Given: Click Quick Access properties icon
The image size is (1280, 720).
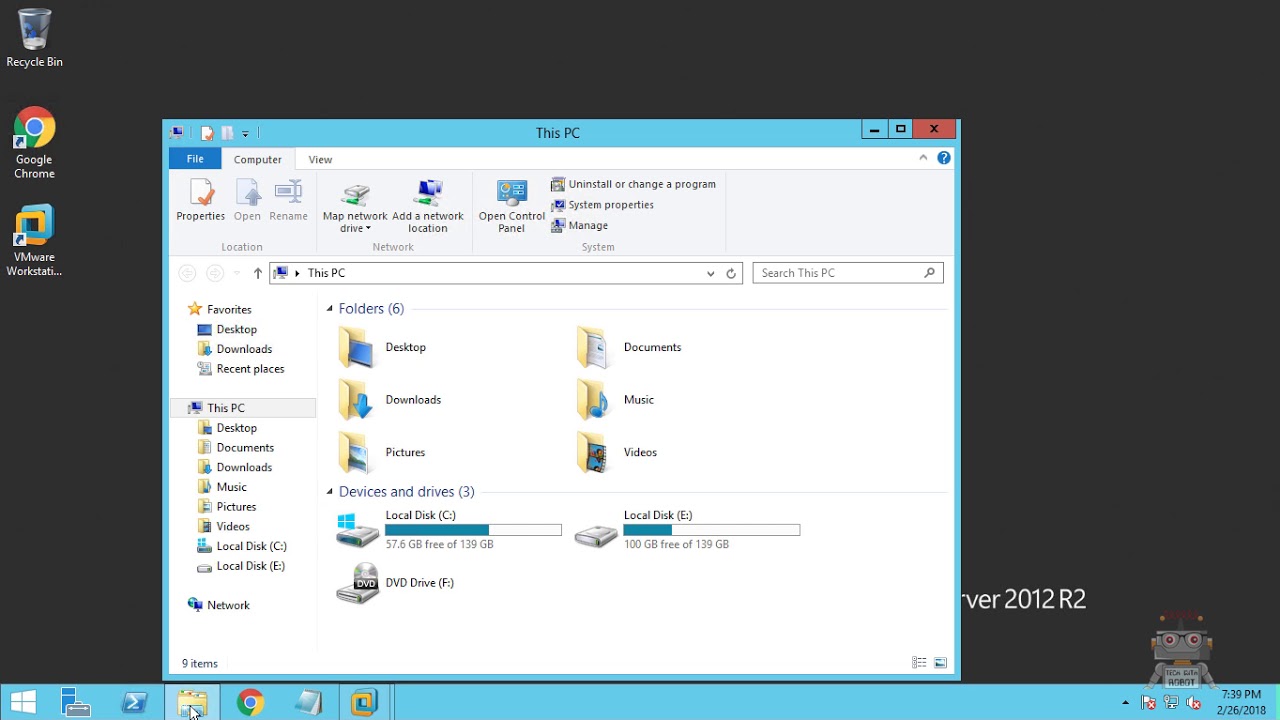Looking at the screenshot, I should 207,133.
